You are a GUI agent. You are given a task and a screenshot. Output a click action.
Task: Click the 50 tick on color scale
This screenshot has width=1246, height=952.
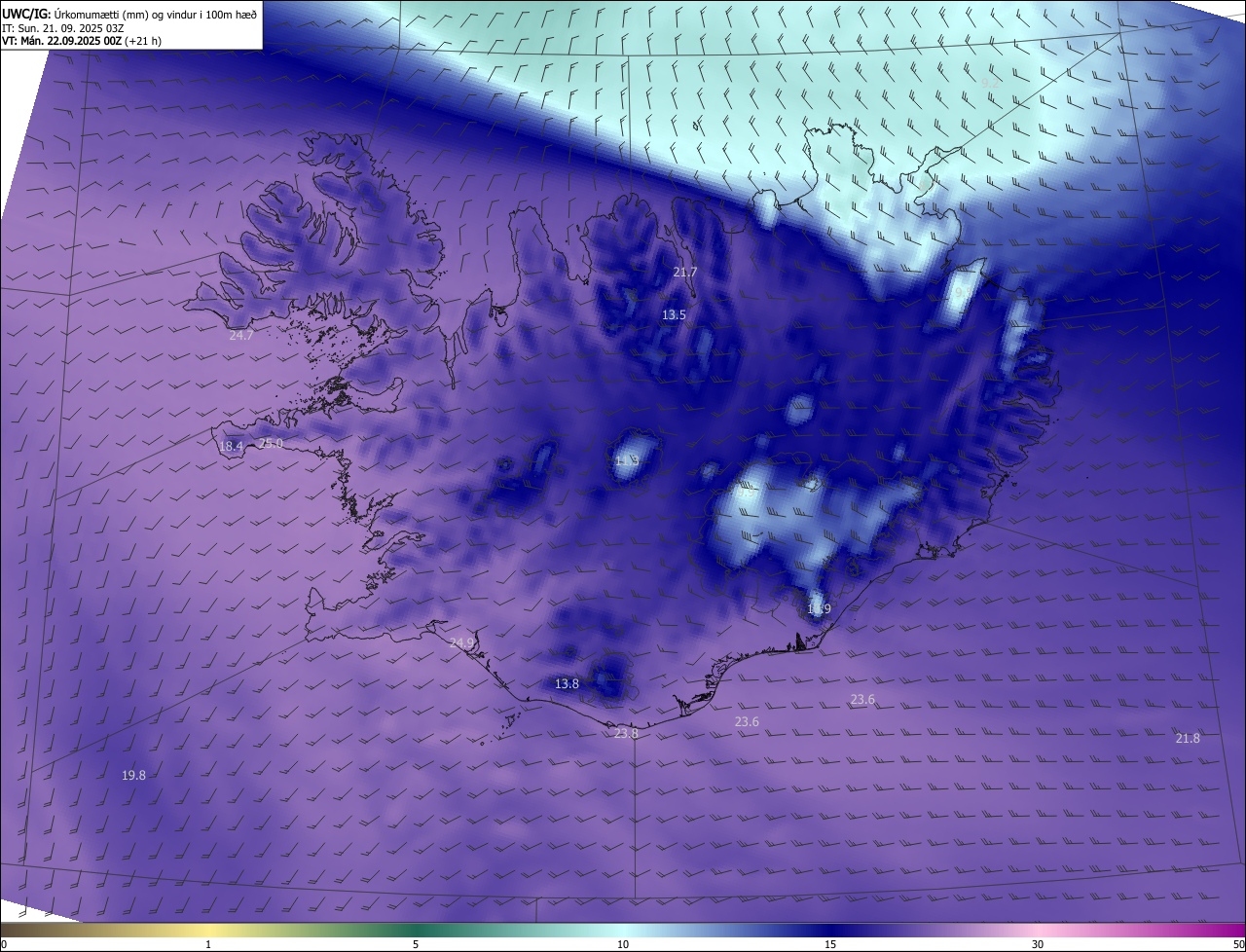click(1238, 944)
